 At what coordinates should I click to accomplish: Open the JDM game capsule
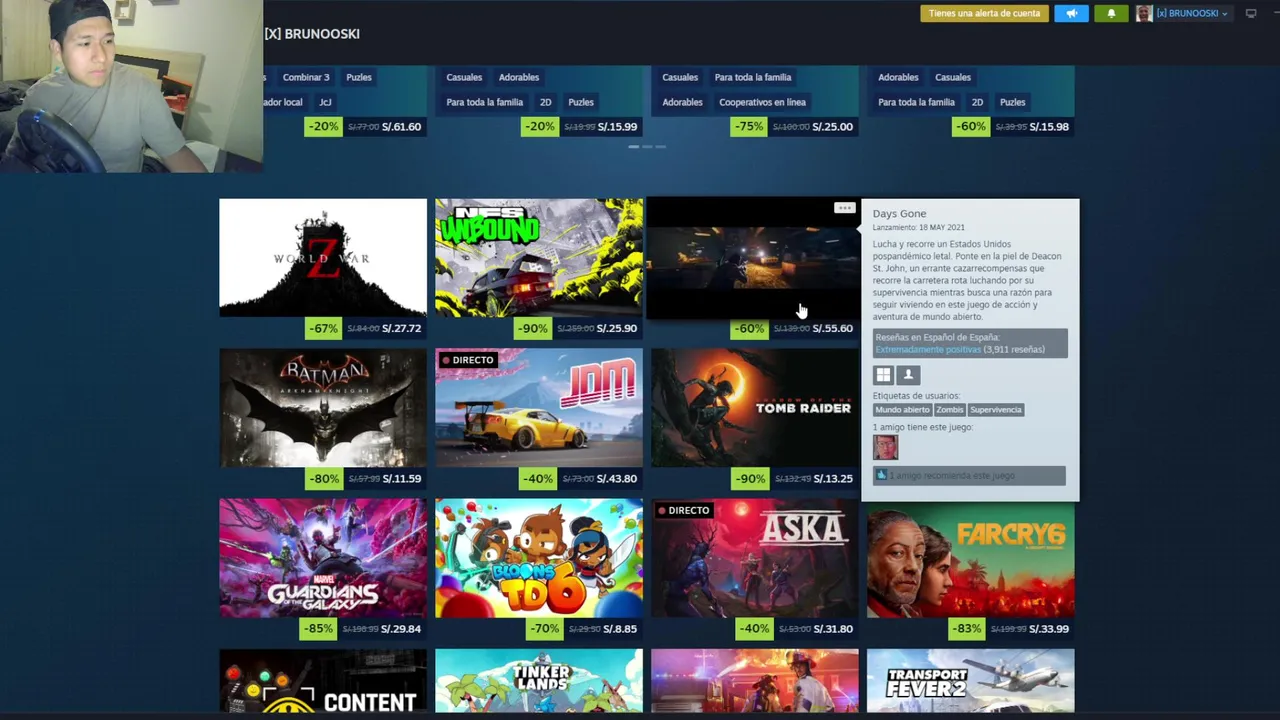coord(539,408)
